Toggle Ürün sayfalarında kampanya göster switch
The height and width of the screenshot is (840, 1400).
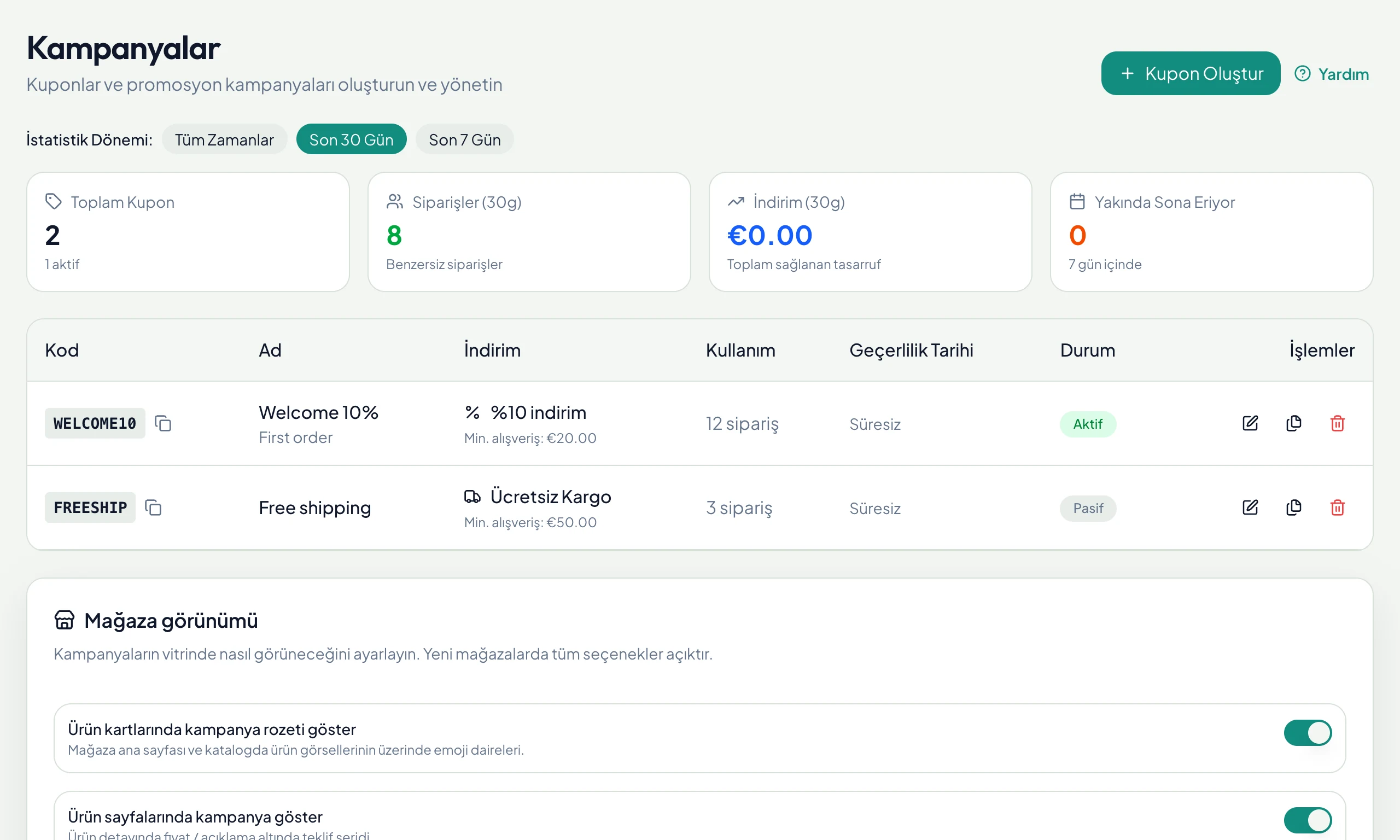1308,820
